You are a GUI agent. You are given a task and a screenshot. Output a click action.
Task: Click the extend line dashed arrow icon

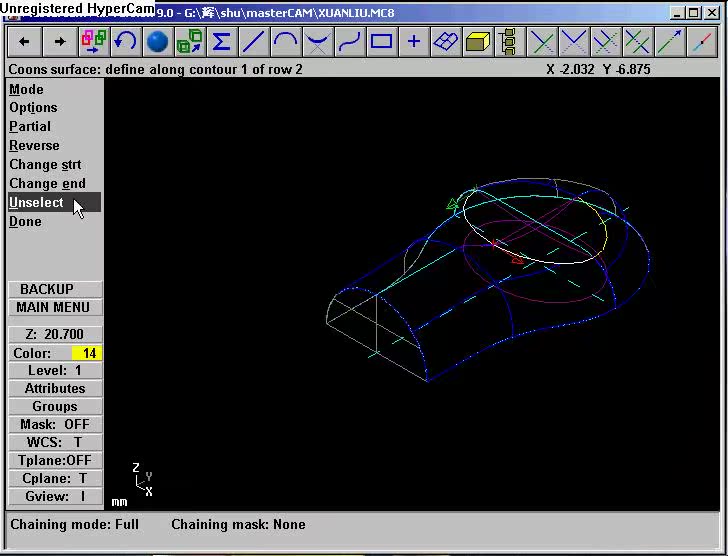pos(670,42)
